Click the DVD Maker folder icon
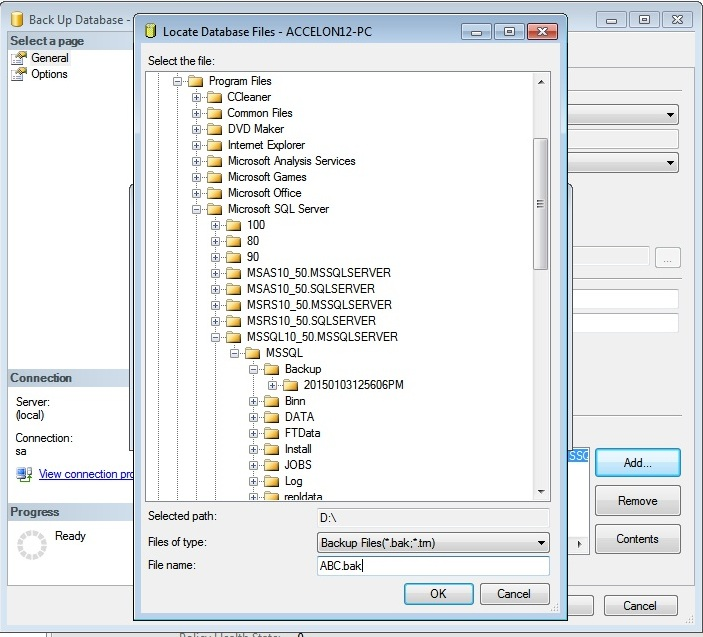Image resolution: width=703 pixels, height=637 pixels. point(215,130)
